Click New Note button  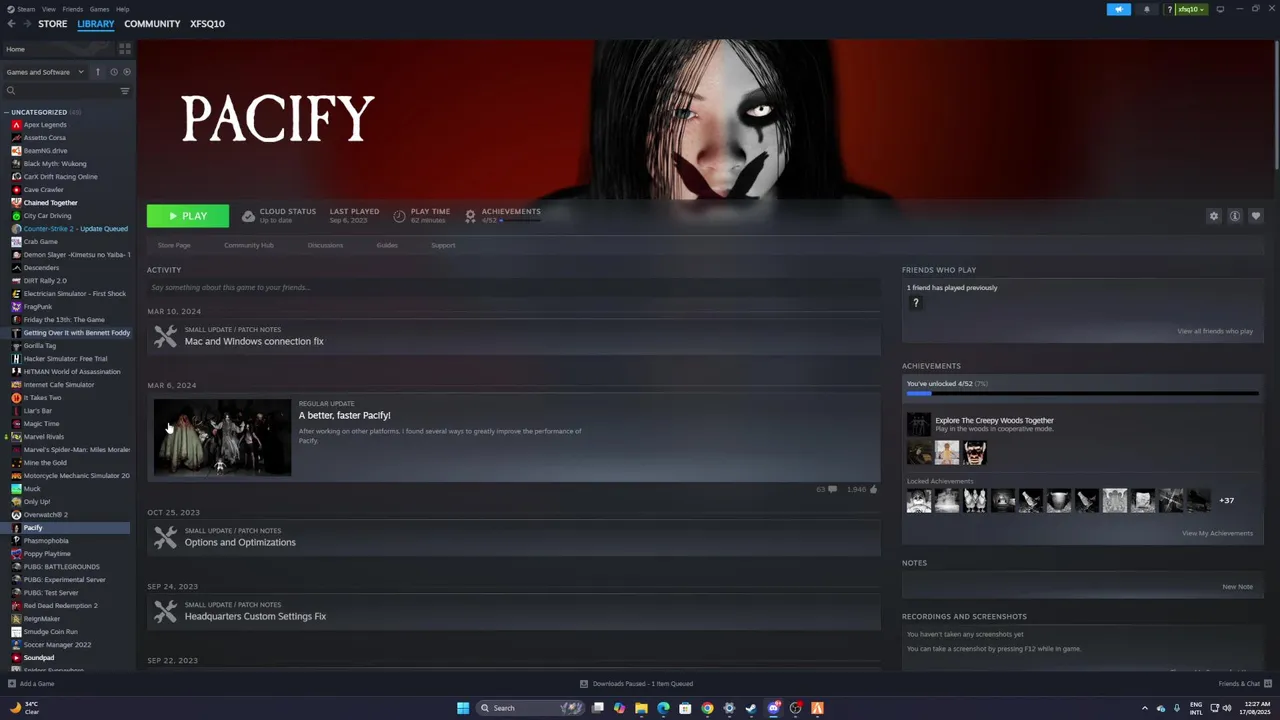(x=1237, y=587)
